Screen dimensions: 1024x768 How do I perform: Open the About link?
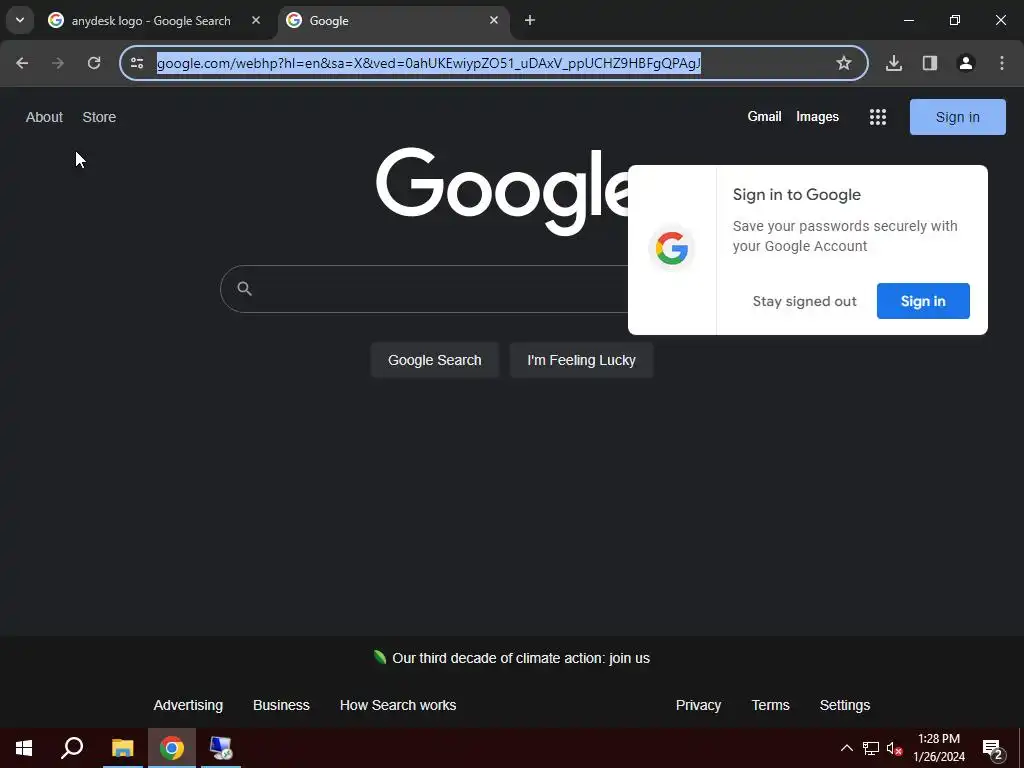(44, 117)
